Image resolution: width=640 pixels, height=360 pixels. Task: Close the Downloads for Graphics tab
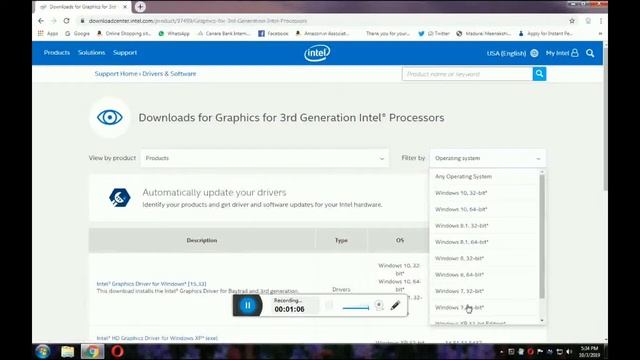(125, 7)
